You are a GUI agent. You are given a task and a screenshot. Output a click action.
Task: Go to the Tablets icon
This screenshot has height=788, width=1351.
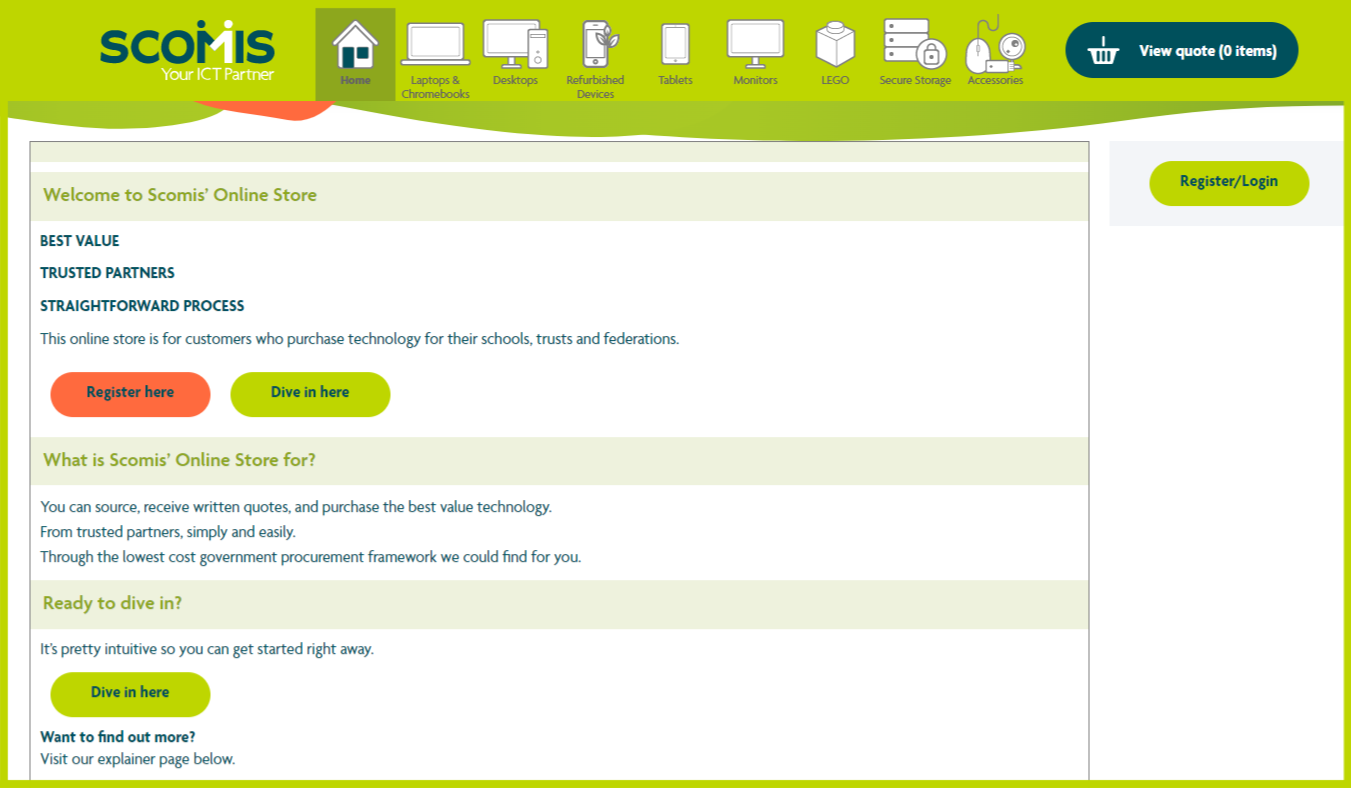point(675,44)
